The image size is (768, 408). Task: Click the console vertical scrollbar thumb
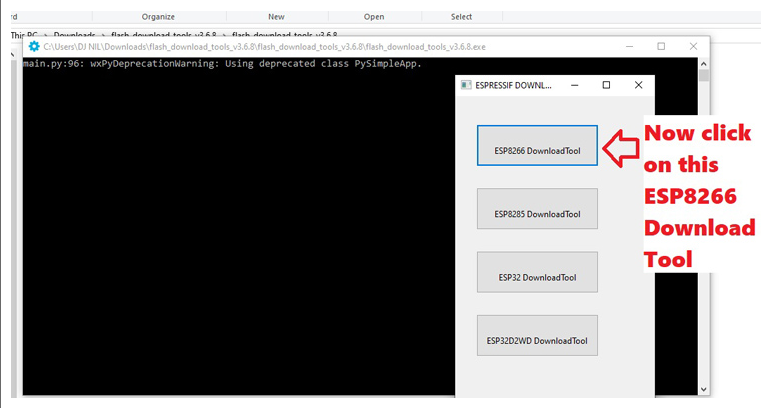[704, 75]
